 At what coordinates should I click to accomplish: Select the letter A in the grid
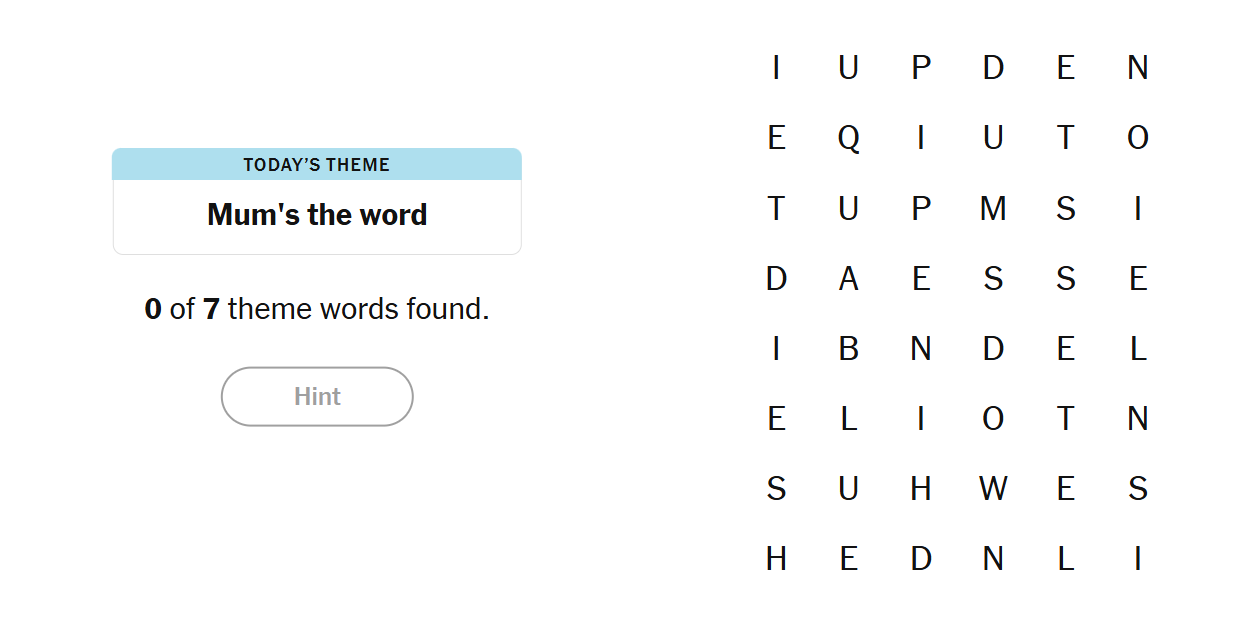(x=848, y=278)
